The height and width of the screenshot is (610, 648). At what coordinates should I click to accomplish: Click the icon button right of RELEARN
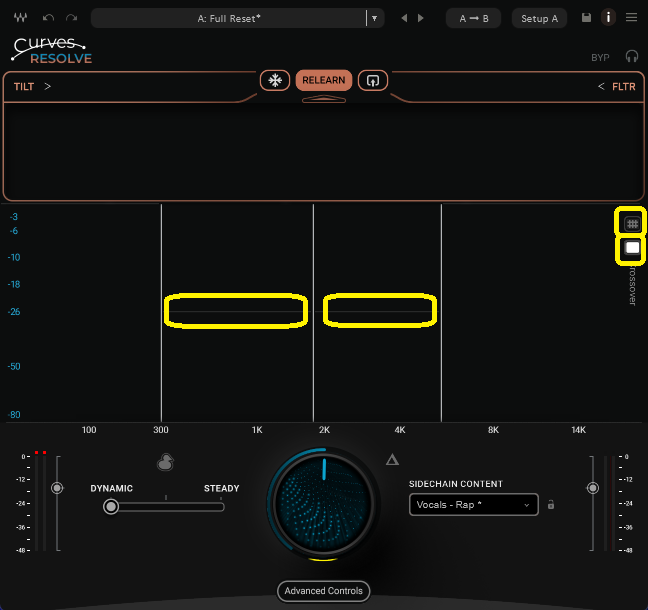(373, 80)
